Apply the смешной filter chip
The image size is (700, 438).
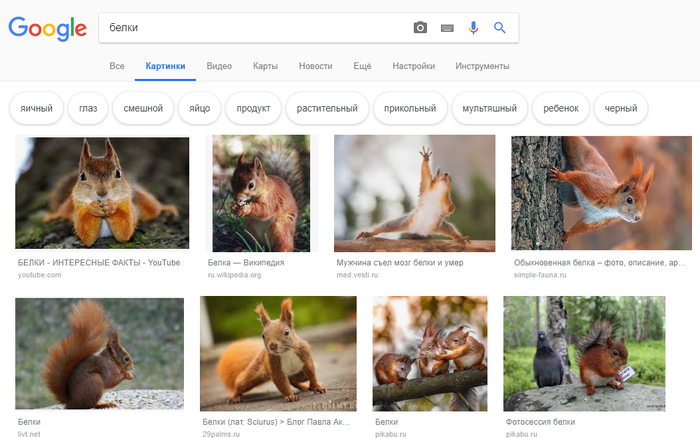(x=143, y=108)
